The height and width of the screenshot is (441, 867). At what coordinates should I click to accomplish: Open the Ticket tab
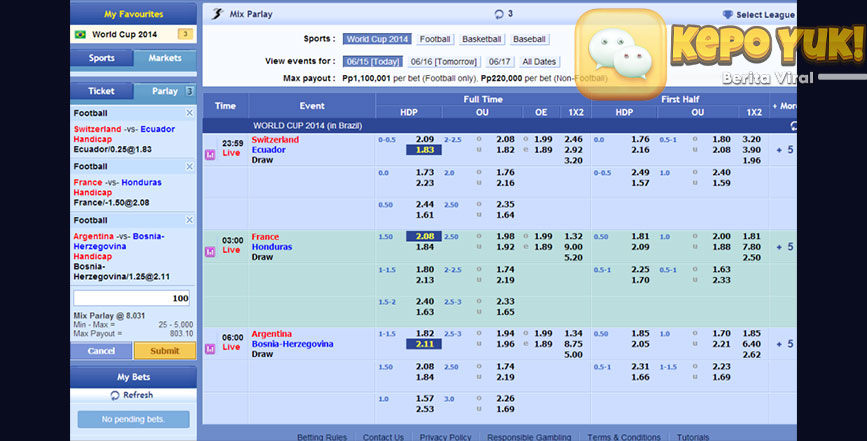click(102, 91)
